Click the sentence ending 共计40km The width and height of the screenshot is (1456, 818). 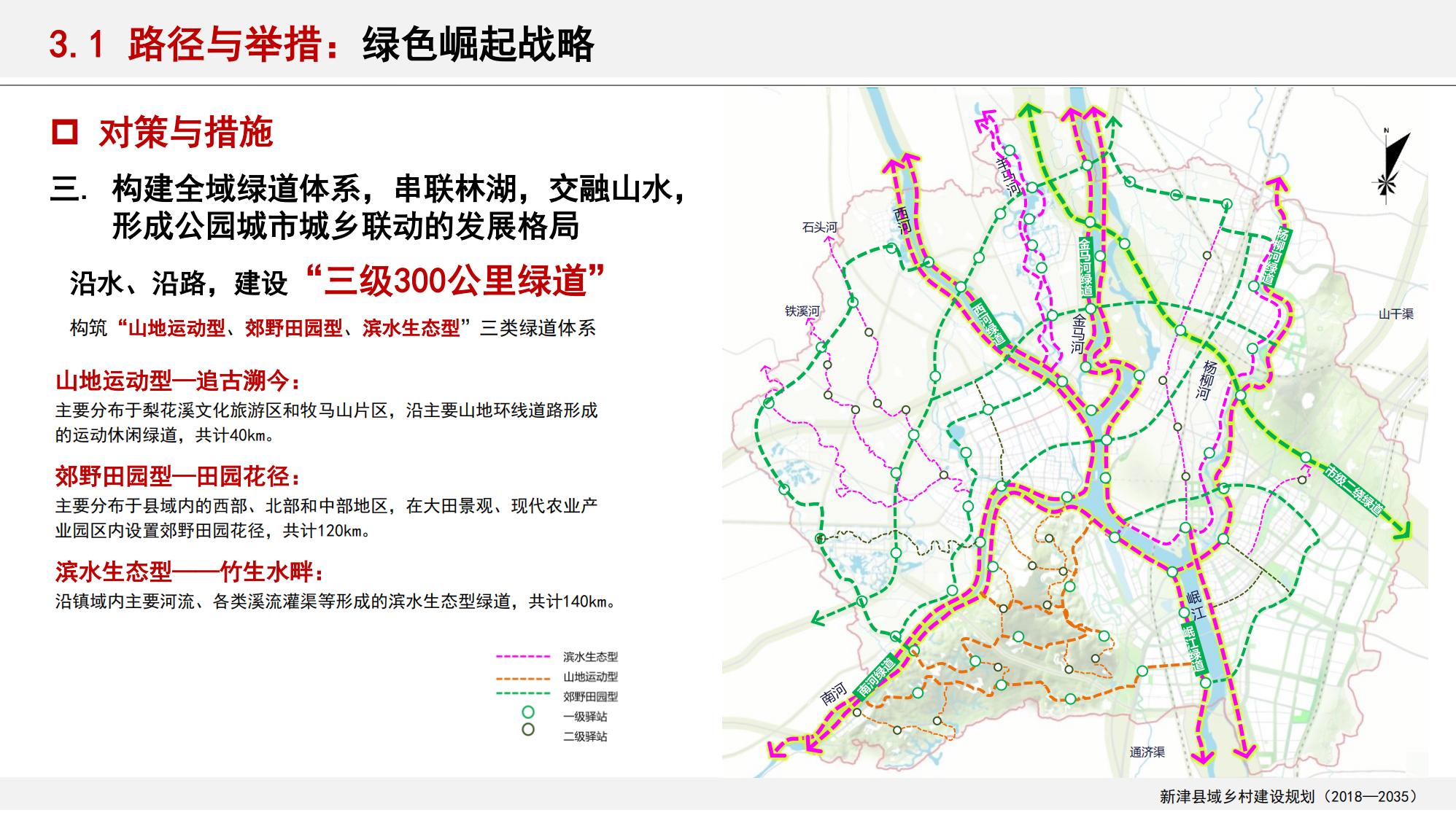[x=326, y=423]
